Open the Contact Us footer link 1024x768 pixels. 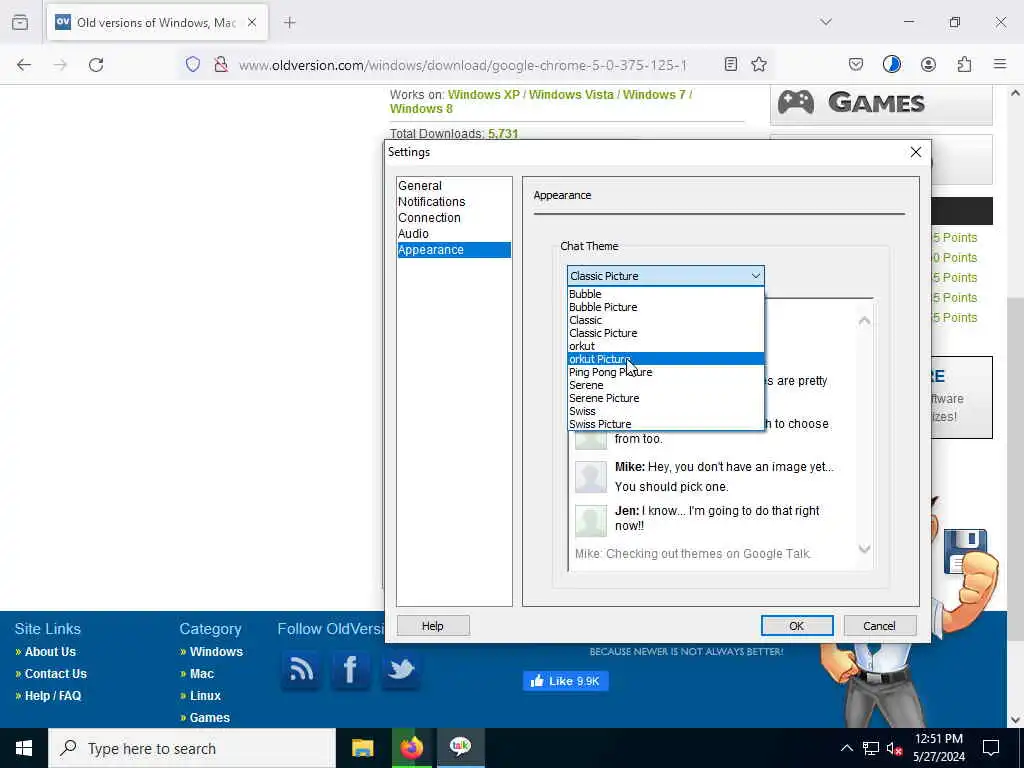(x=56, y=673)
